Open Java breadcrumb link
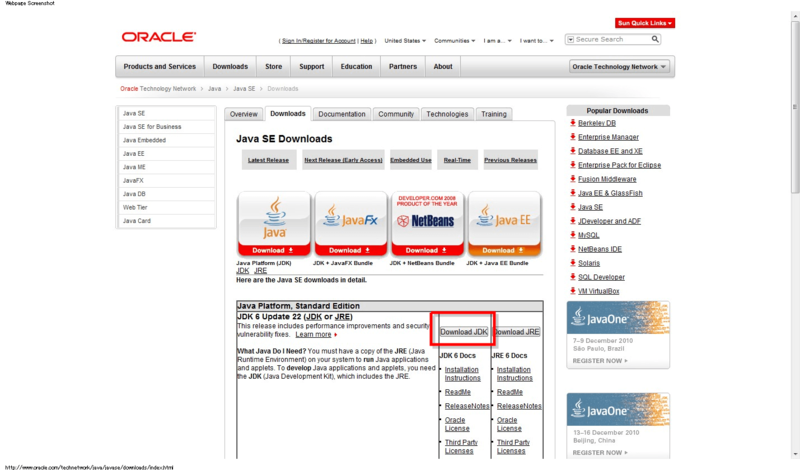Screen dimensions: 800x470 pos(214,89)
